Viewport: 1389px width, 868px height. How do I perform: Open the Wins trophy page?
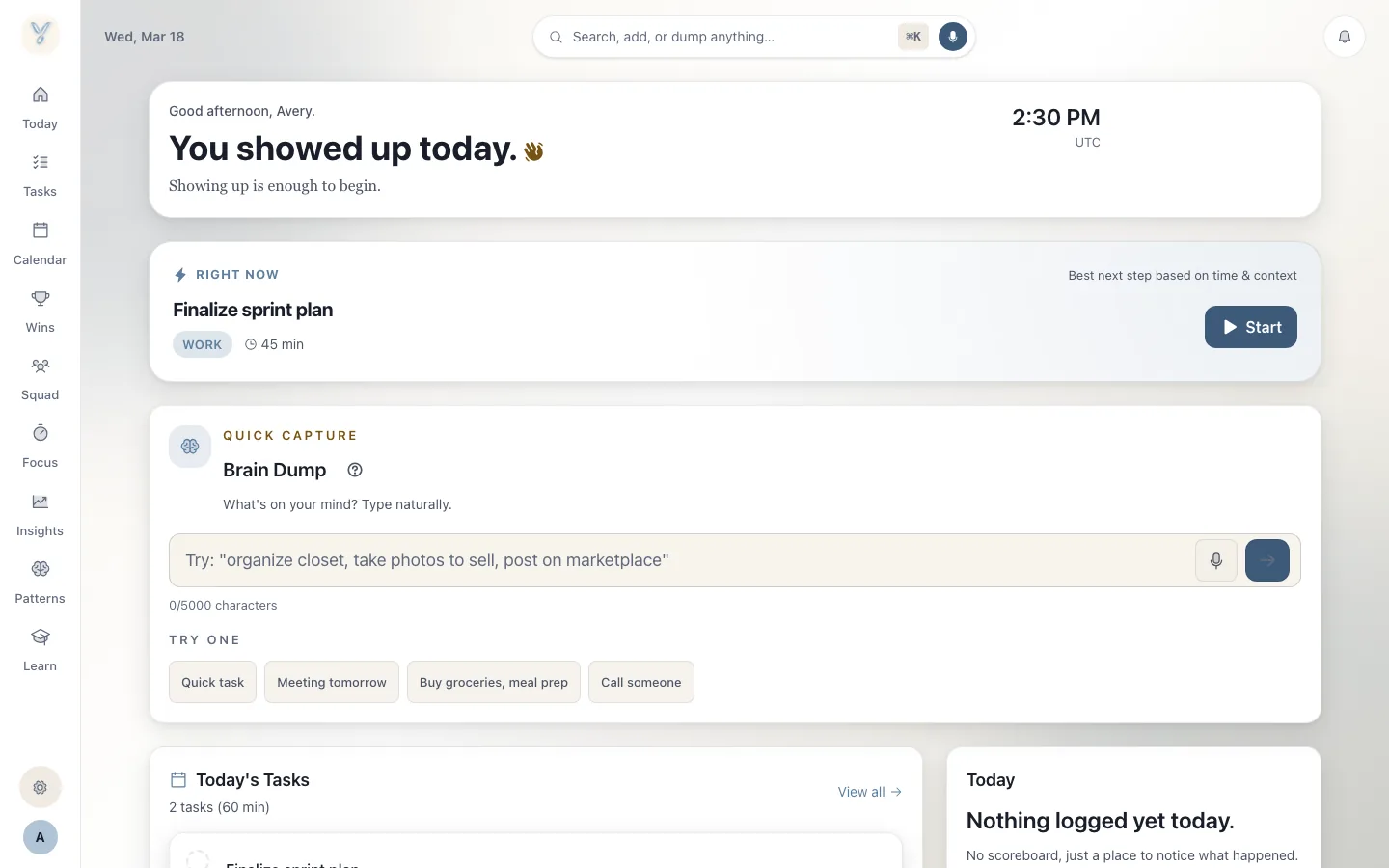tap(40, 312)
